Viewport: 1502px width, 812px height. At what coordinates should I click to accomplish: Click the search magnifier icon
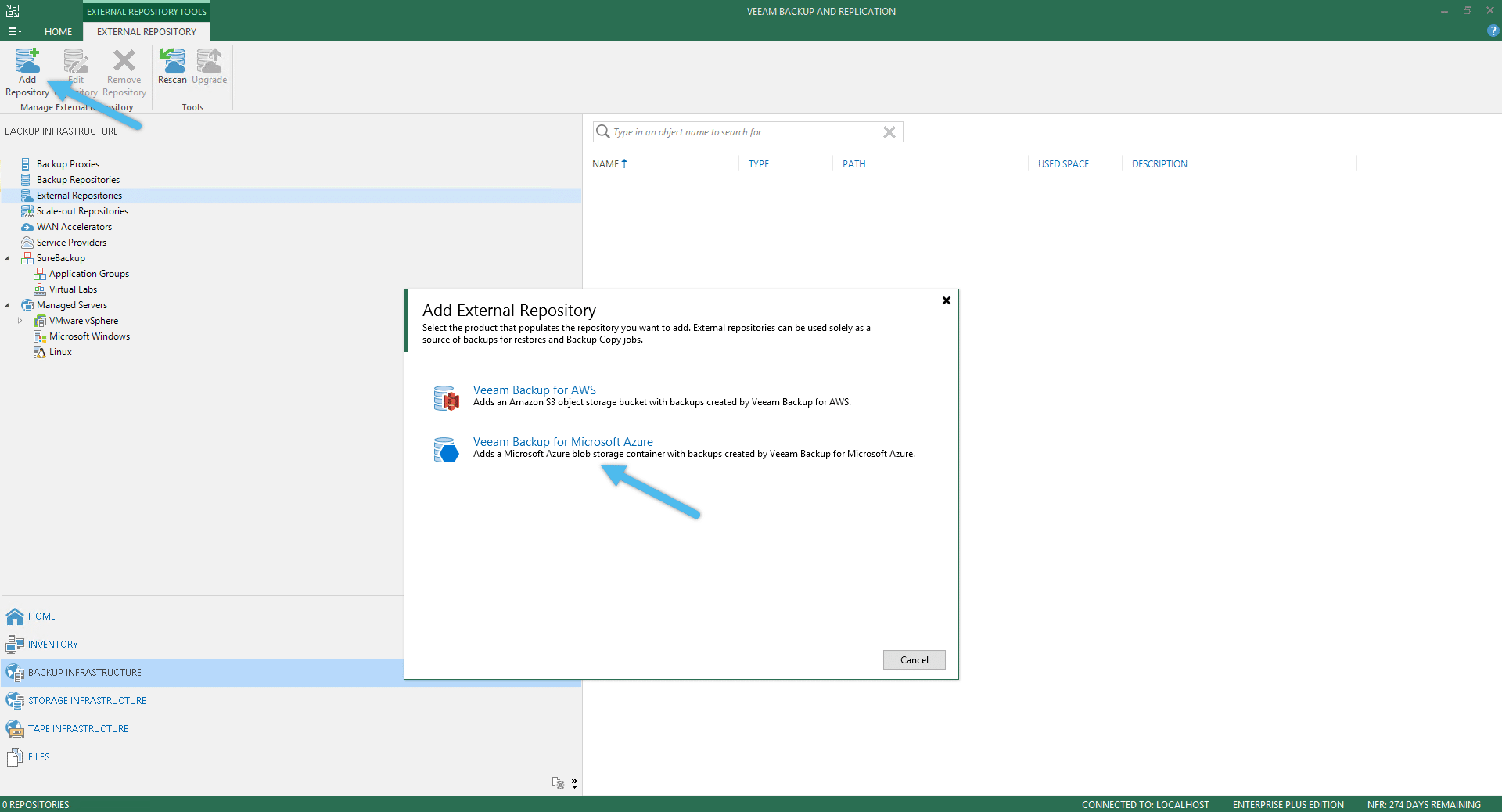(602, 131)
